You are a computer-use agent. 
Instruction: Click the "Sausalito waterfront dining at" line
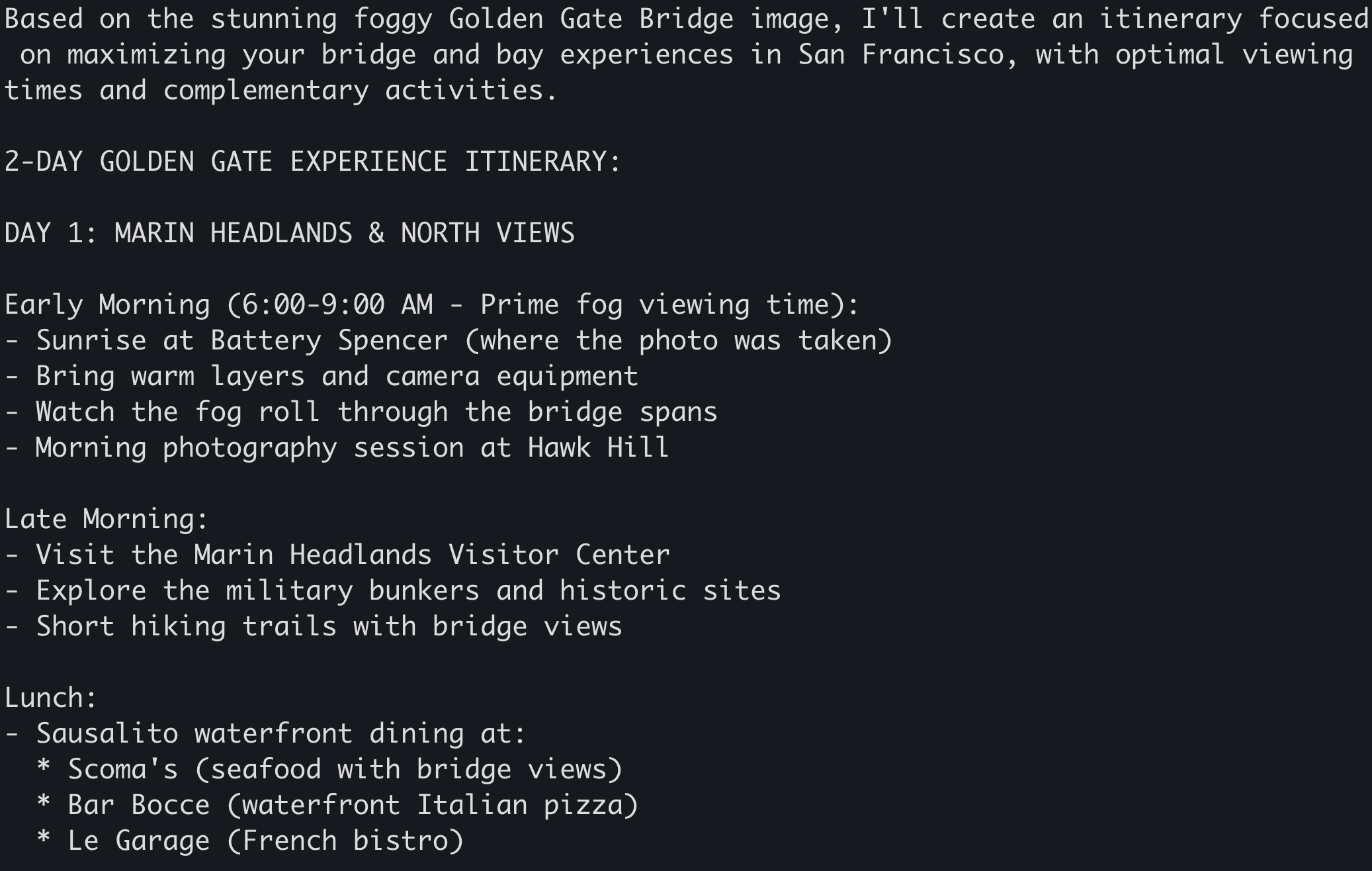[x=265, y=734]
